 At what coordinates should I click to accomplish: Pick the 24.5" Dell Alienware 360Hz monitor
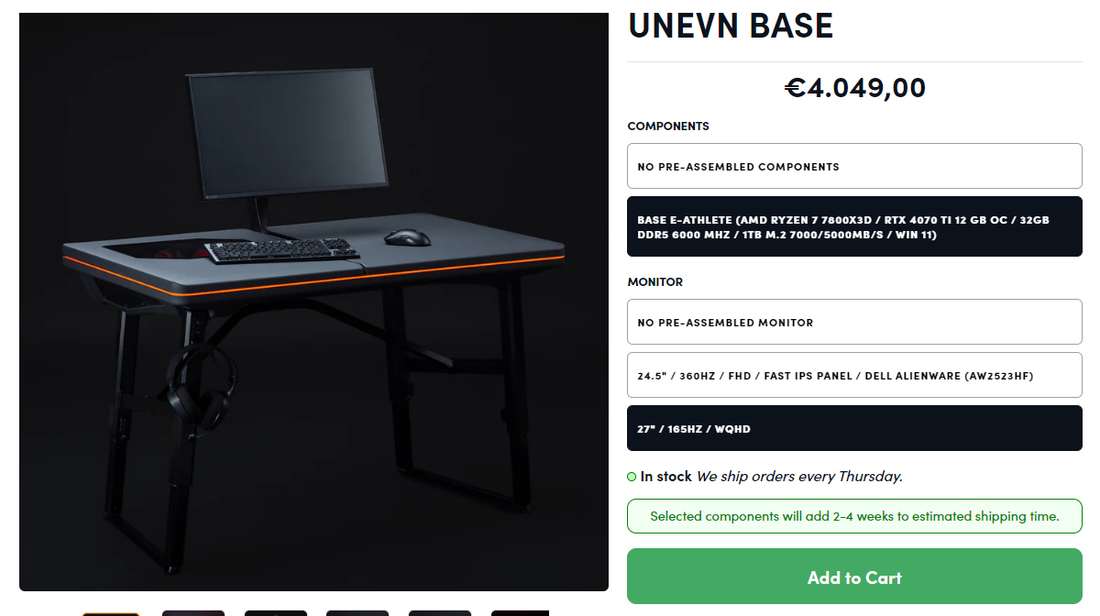pos(854,375)
